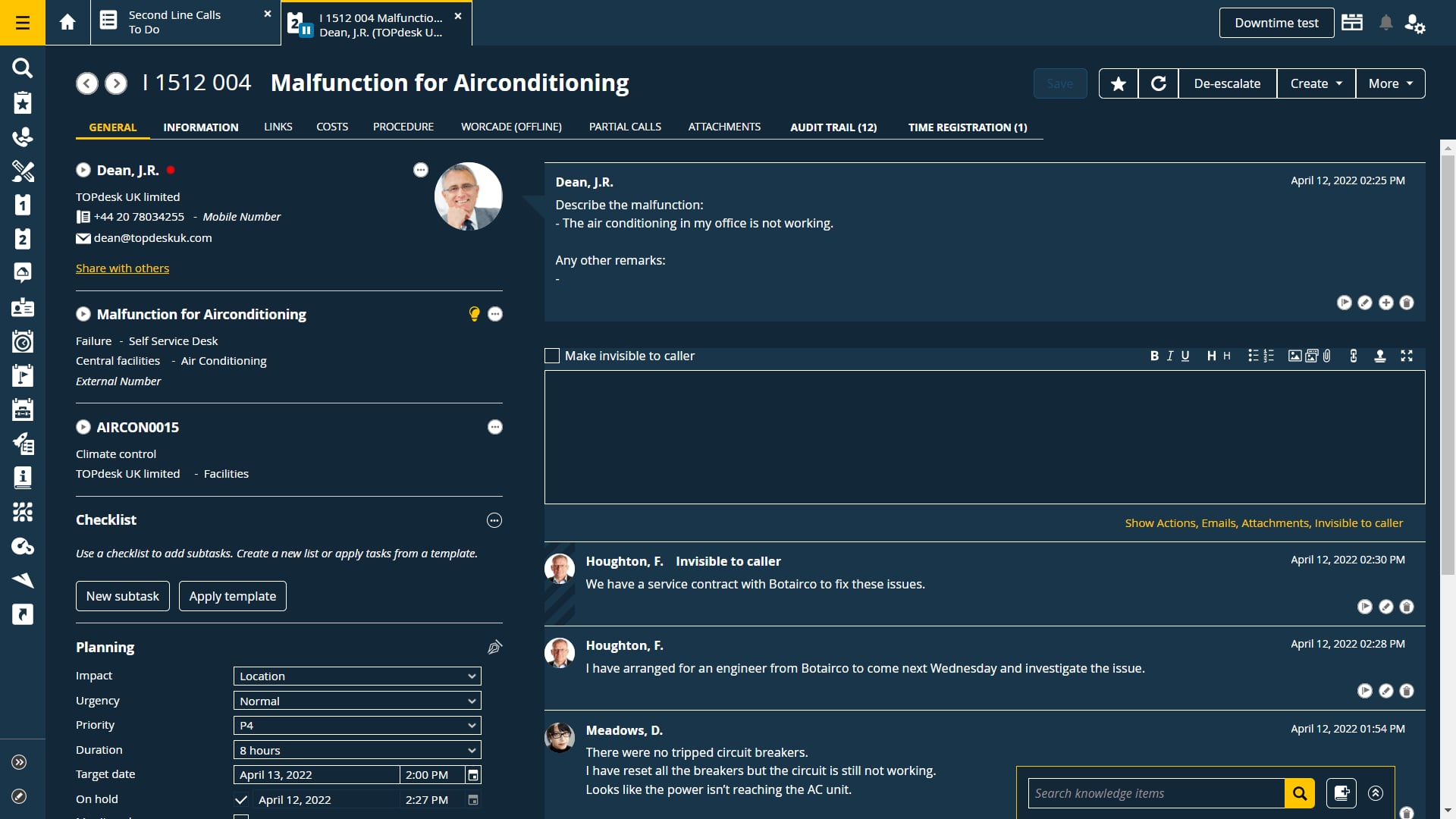Close the Second Line Calls tab
This screenshot has width=1456, height=819.
click(268, 14)
